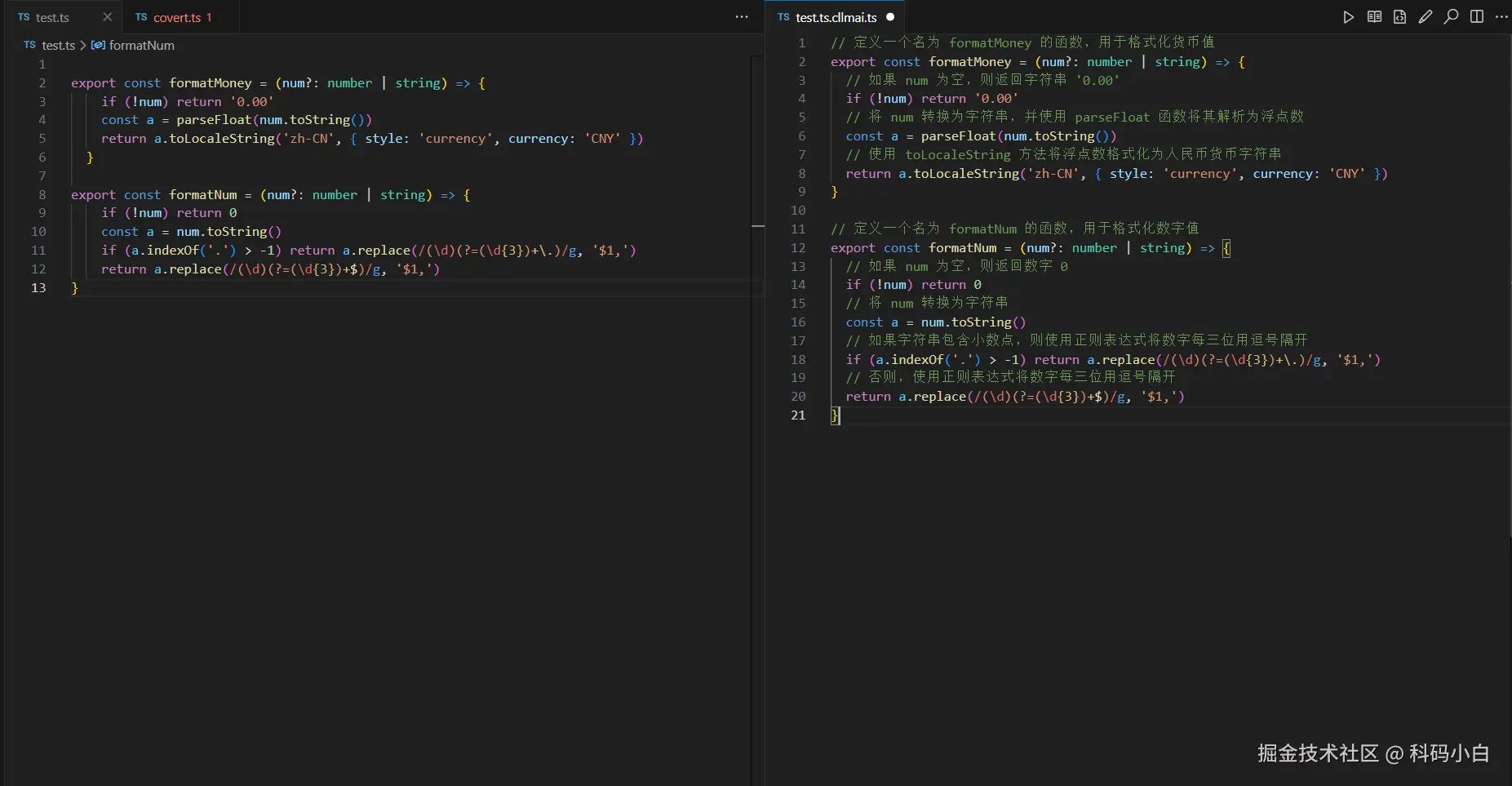The width and height of the screenshot is (1512, 786).
Task: Click the unsaved dot on test.ts.cllmai.ts tab
Action: point(890,17)
